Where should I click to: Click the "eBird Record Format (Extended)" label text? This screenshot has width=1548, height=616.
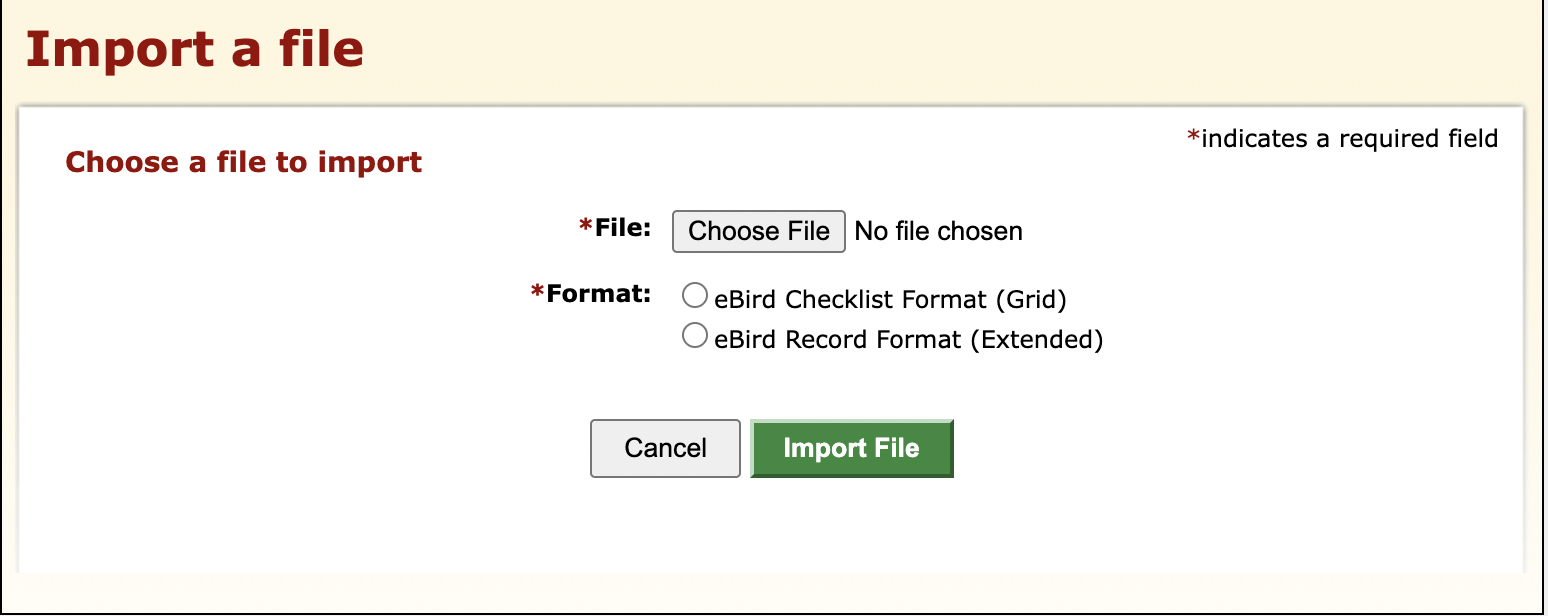coord(908,340)
